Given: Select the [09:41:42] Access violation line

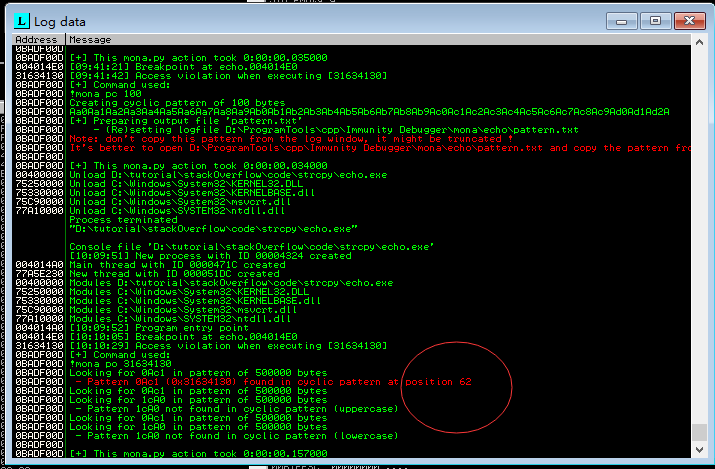Looking at the screenshot, I should [228, 76].
